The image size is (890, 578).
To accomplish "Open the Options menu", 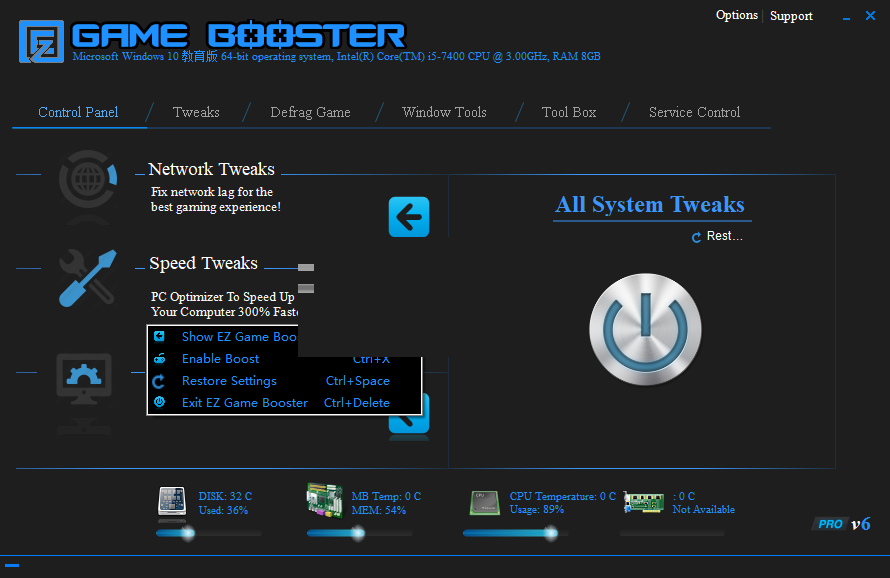I will 737,15.
